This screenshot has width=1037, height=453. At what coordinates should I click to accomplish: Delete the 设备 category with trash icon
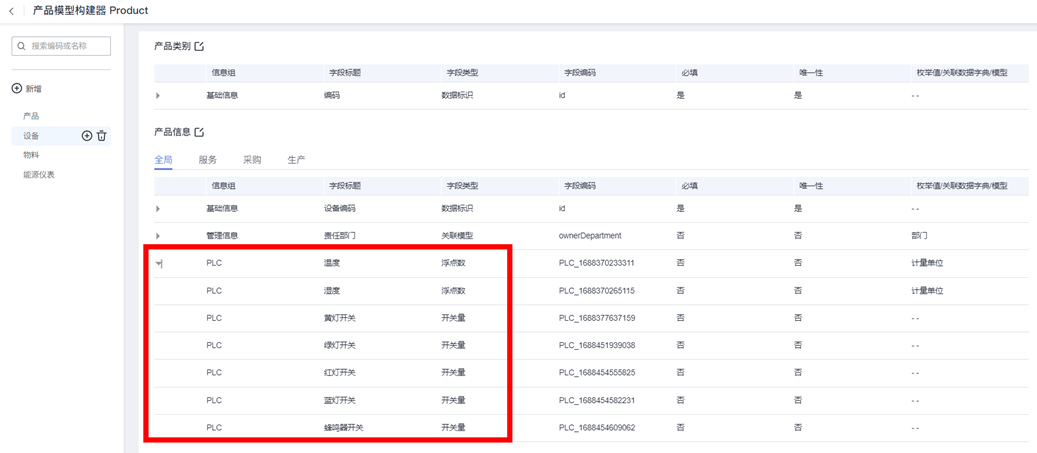101,136
